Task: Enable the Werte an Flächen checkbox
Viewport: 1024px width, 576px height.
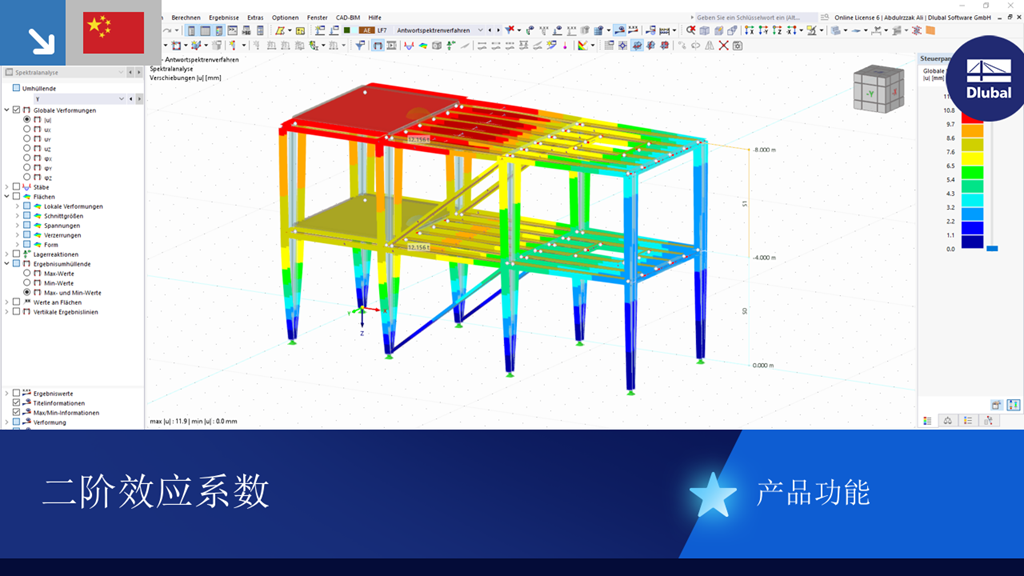Action: click(x=16, y=302)
